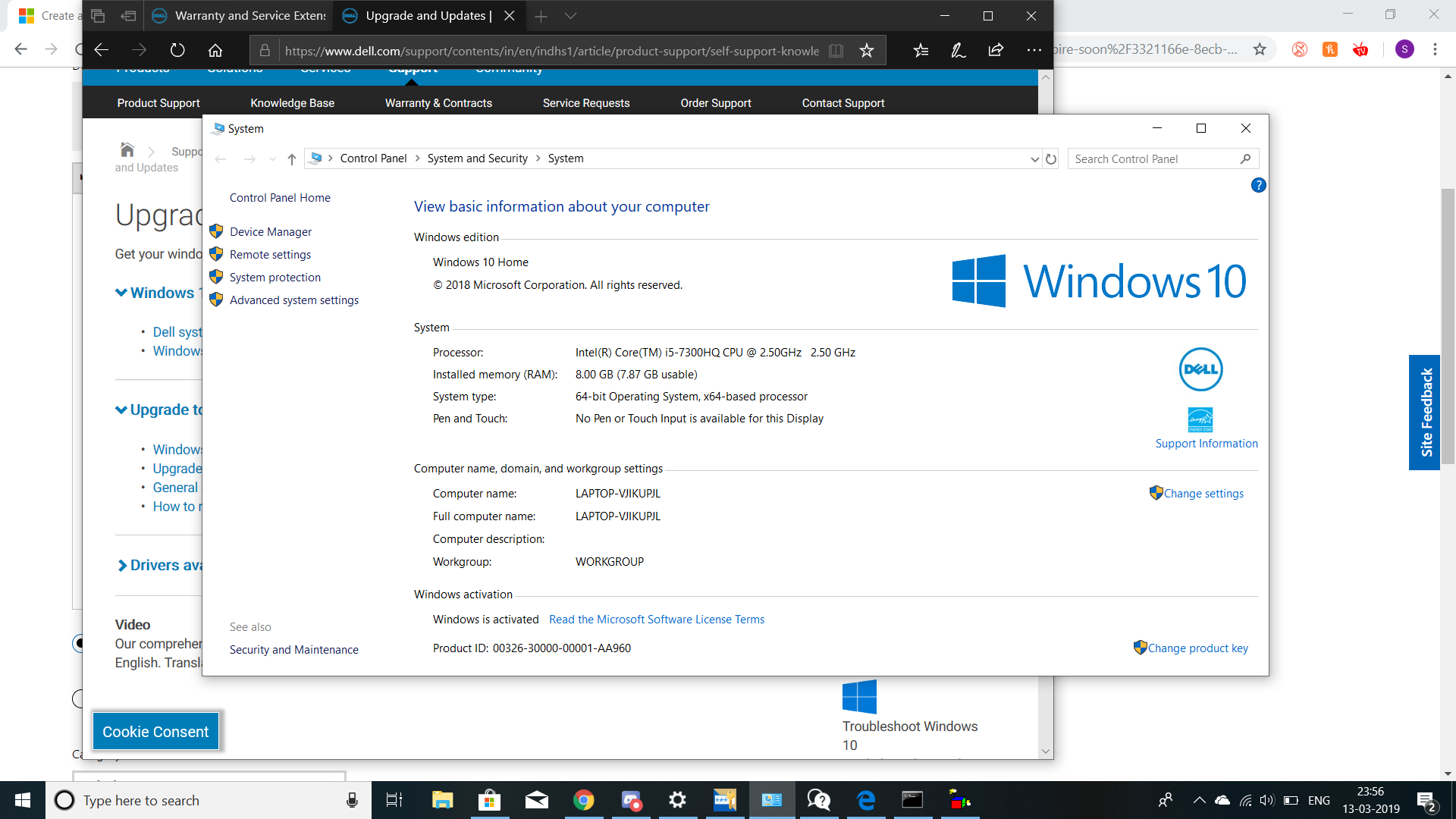1456x819 pixels.
Task: Add page to favorites in Edge
Action: pyautogui.click(x=867, y=50)
